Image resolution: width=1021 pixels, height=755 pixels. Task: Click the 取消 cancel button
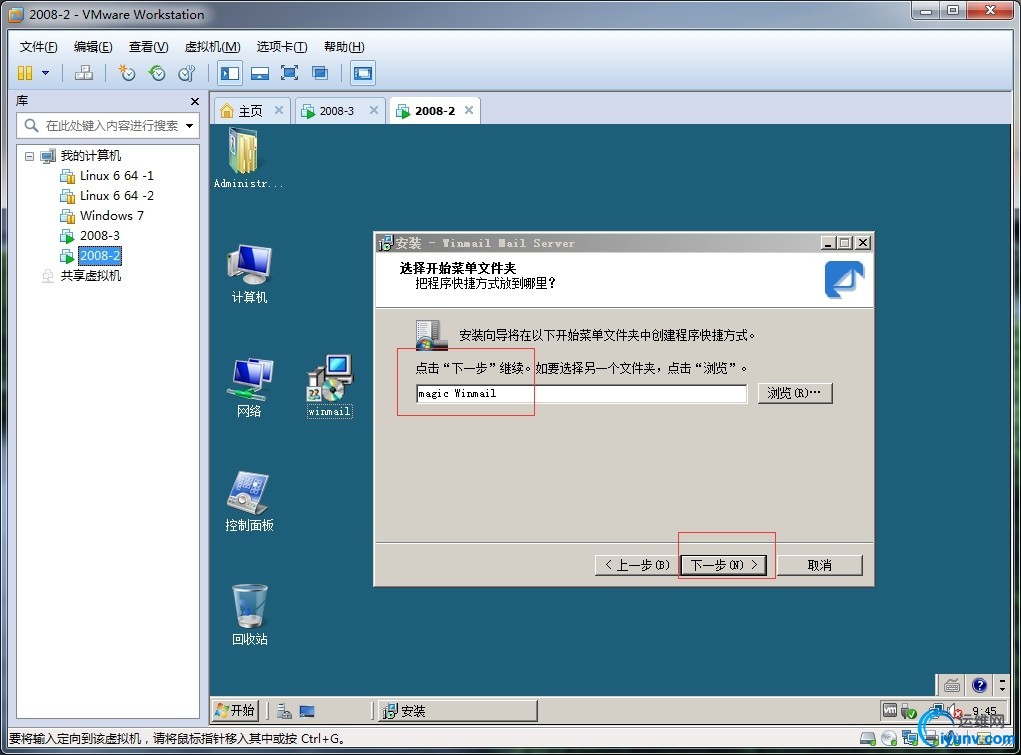click(820, 565)
